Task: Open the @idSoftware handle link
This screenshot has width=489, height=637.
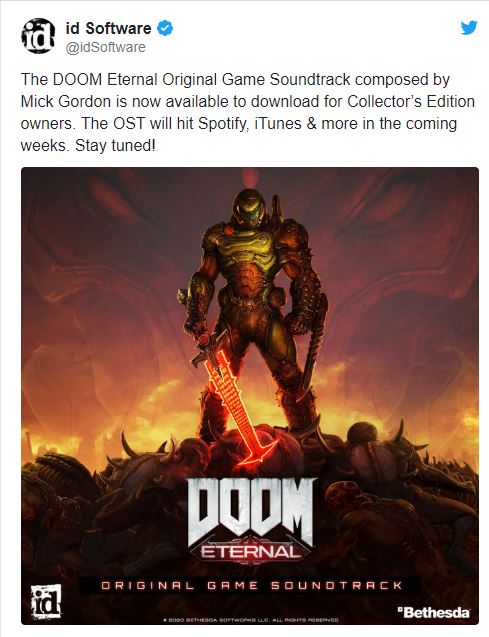Action: click(106, 47)
